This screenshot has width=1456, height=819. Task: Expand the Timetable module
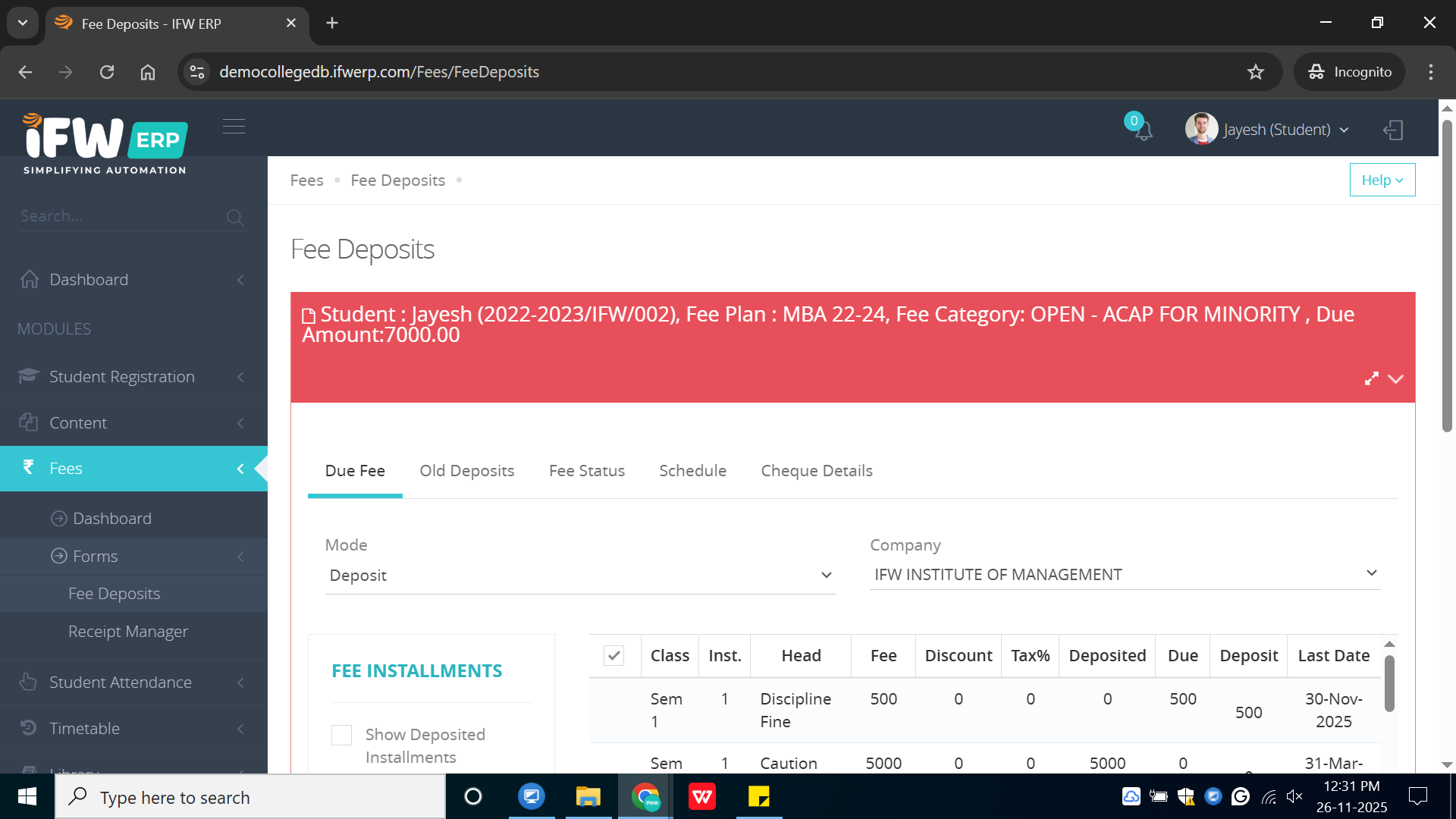click(133, 728)
